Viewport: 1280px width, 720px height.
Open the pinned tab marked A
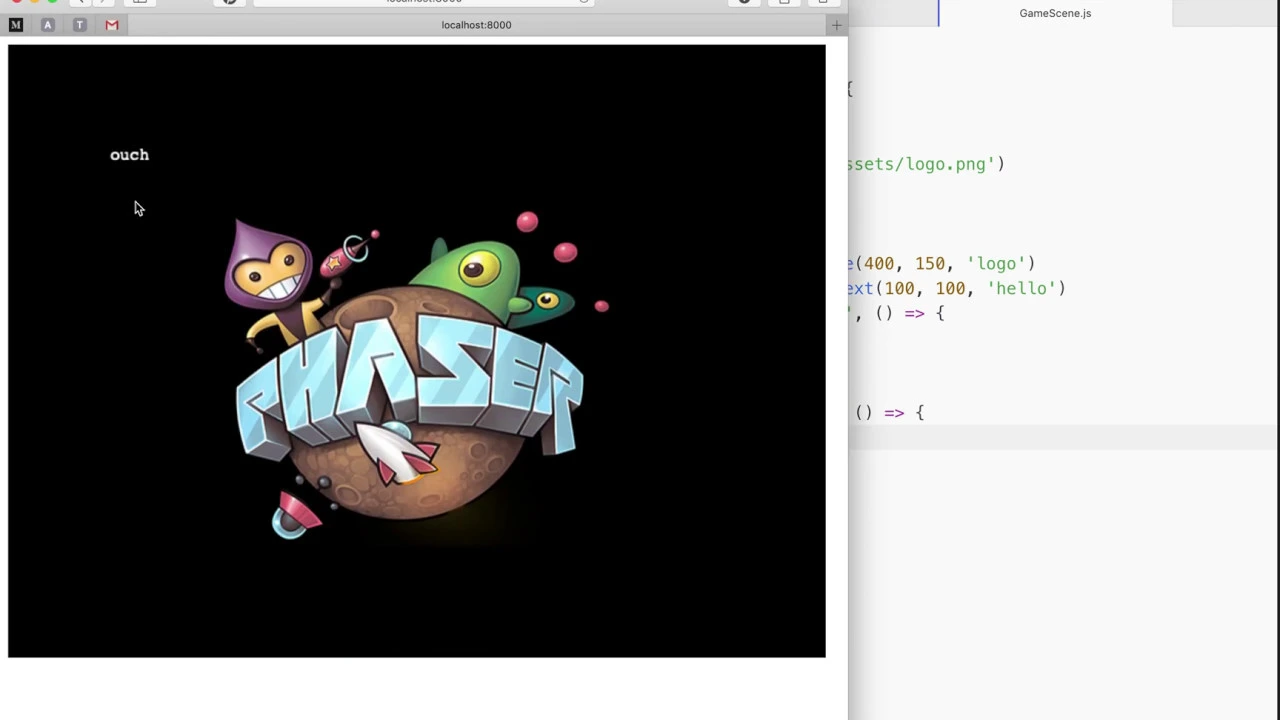tap(48, 25)
